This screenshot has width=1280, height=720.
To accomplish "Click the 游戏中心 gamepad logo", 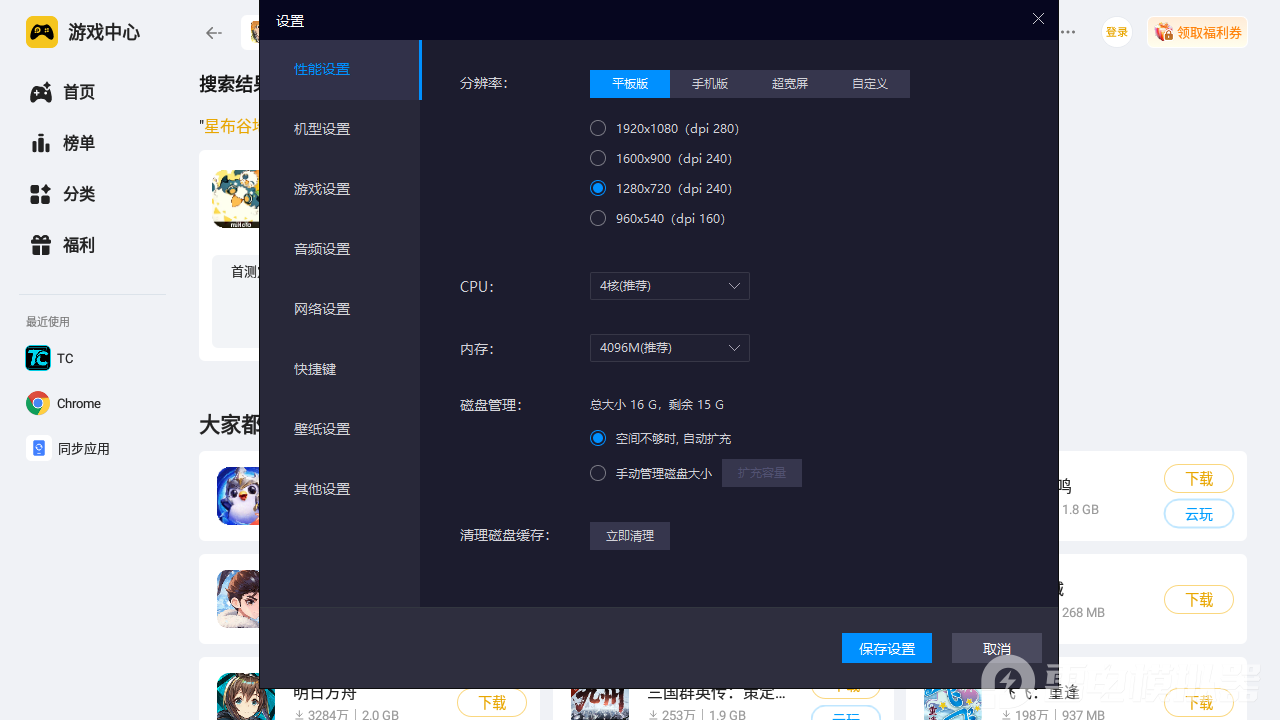I will (41, 31).
